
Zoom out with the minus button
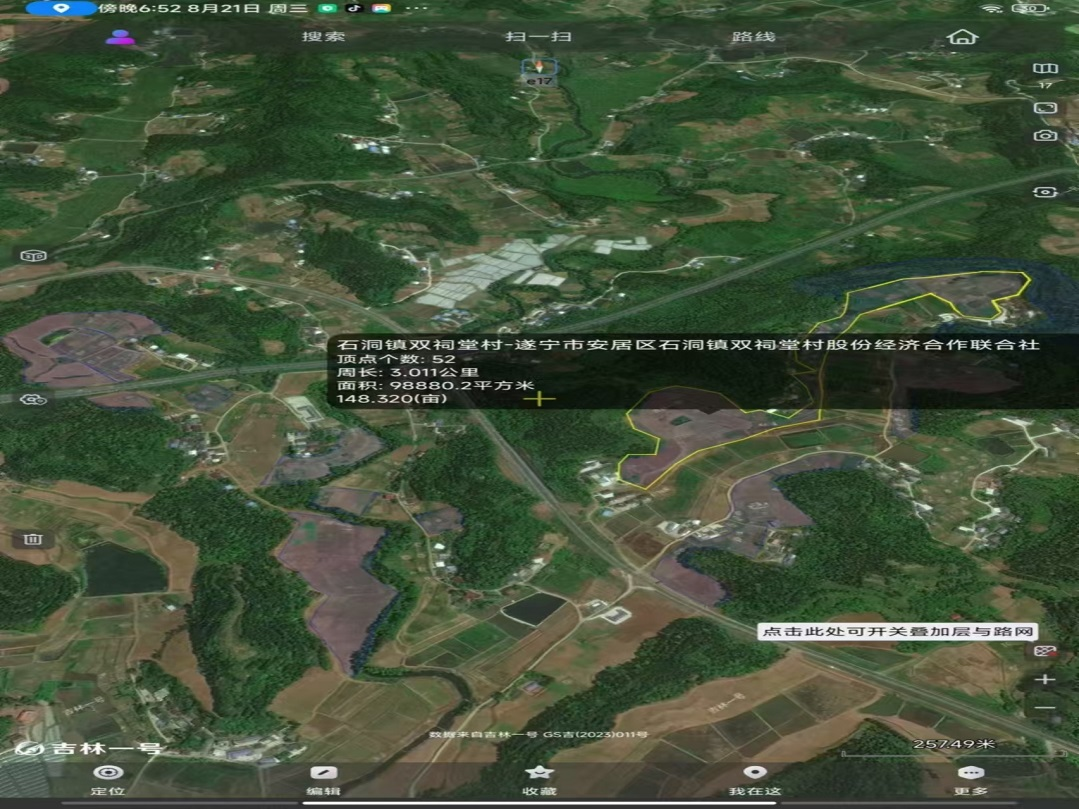[1045, 708]
